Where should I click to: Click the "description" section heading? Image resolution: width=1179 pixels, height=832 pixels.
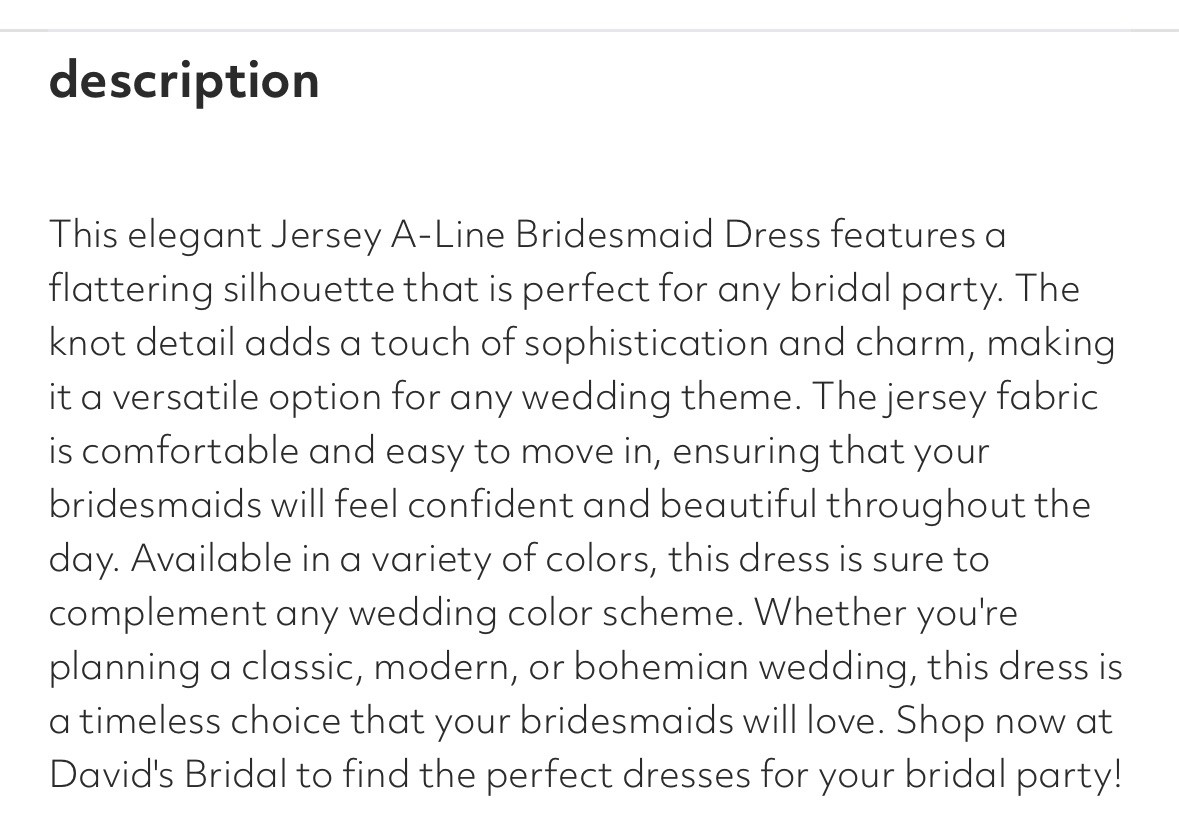pyautogui.click(x=184, y=81)
